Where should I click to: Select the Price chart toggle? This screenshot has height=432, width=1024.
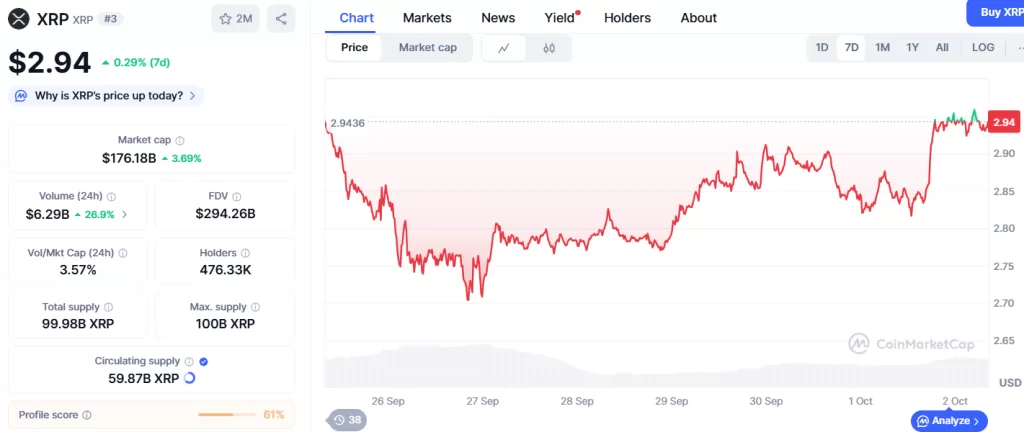[354, 47]
